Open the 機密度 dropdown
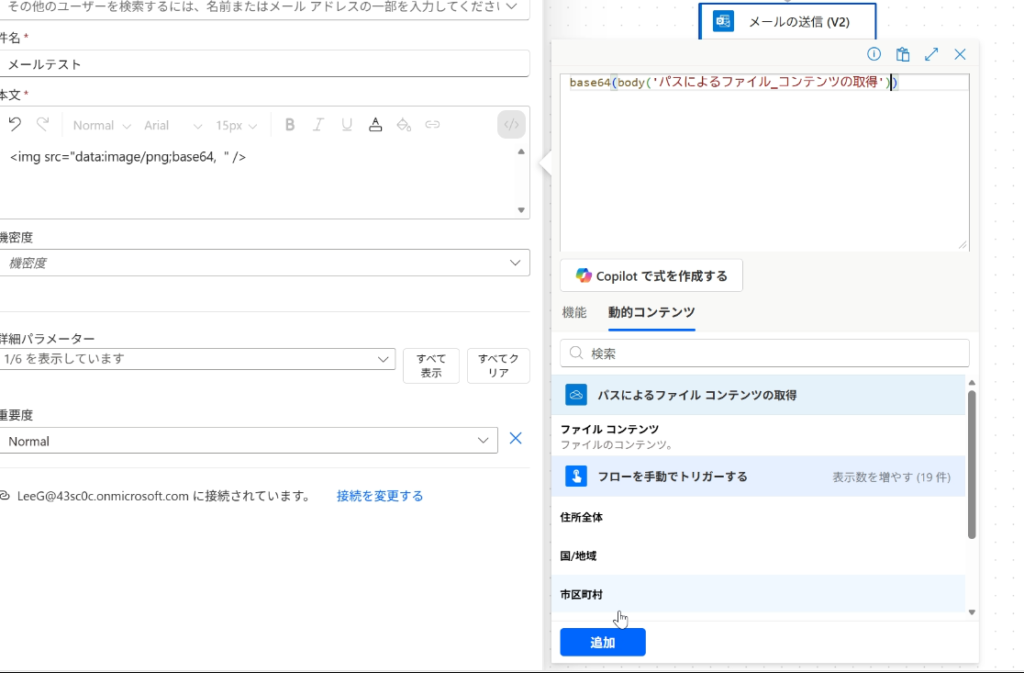1024x673 pixels. [264, 263]
